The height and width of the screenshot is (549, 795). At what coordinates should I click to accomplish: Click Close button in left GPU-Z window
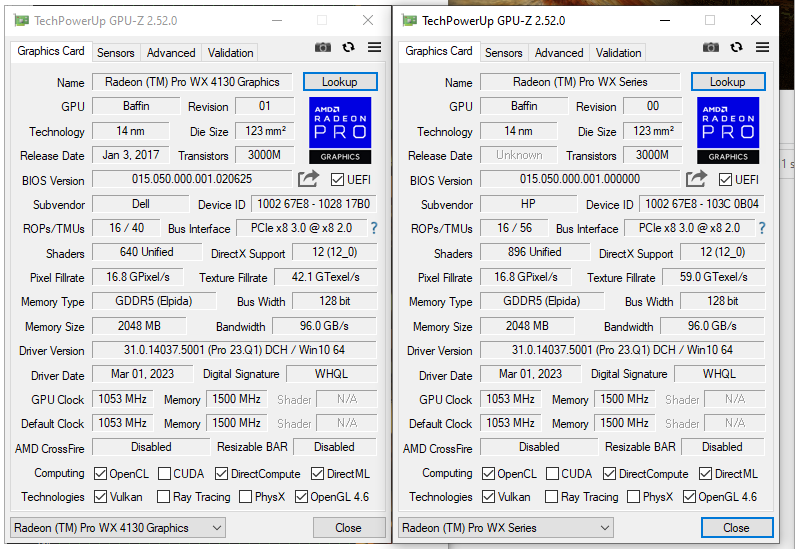pos(349,528)
